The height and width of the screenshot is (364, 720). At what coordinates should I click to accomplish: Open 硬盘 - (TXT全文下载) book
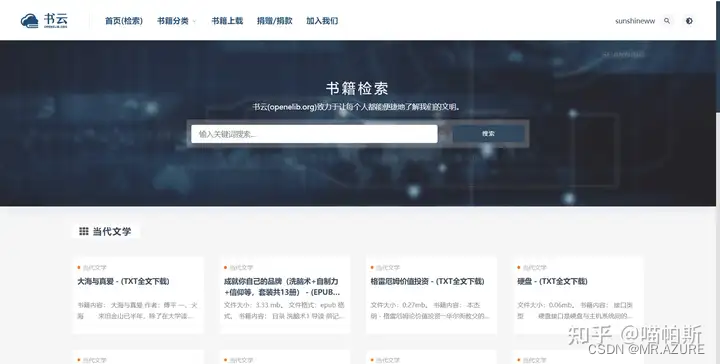point(552,281)
